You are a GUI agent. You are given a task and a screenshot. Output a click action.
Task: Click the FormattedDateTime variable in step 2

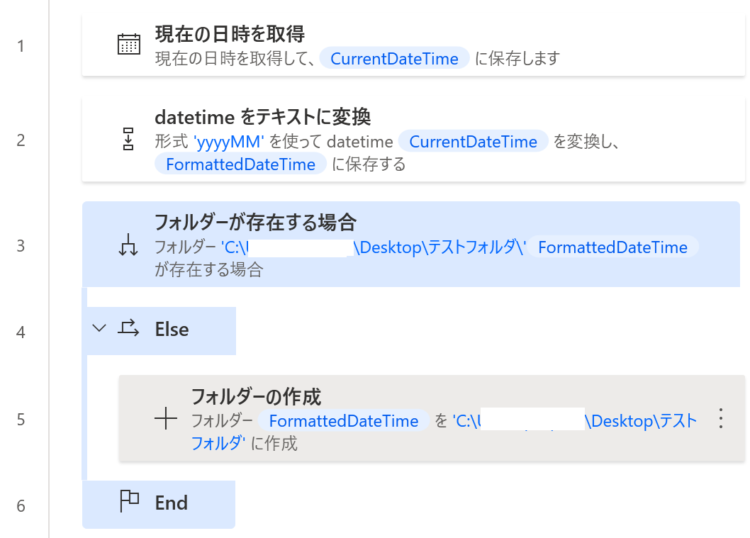pos(241,164)
